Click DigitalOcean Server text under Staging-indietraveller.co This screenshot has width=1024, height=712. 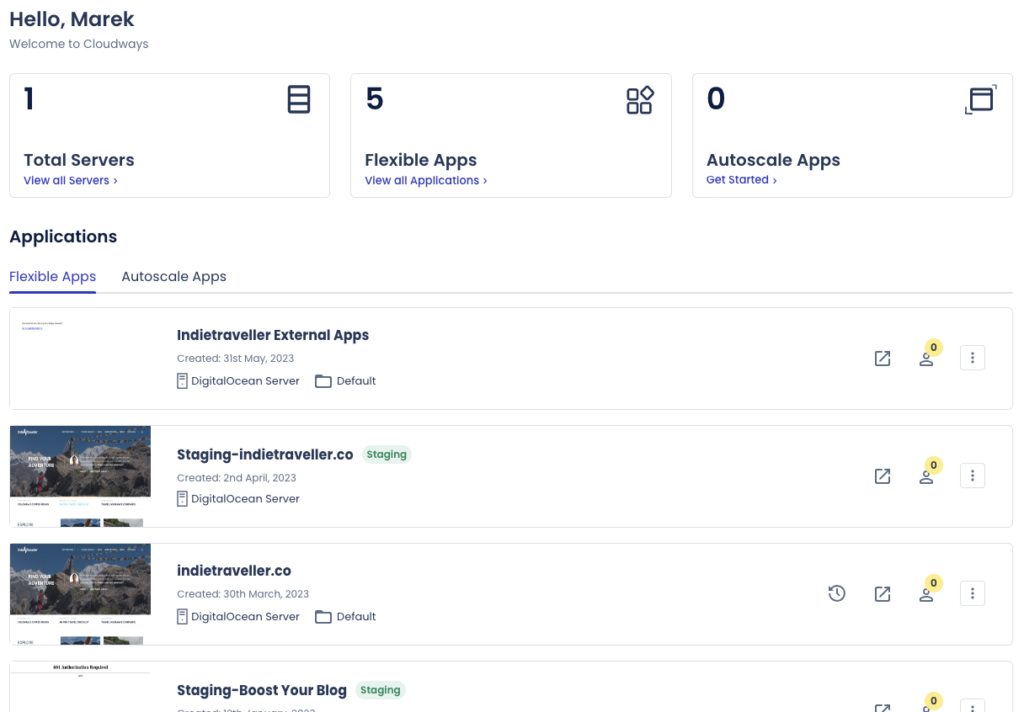click(x=245, y=499)
